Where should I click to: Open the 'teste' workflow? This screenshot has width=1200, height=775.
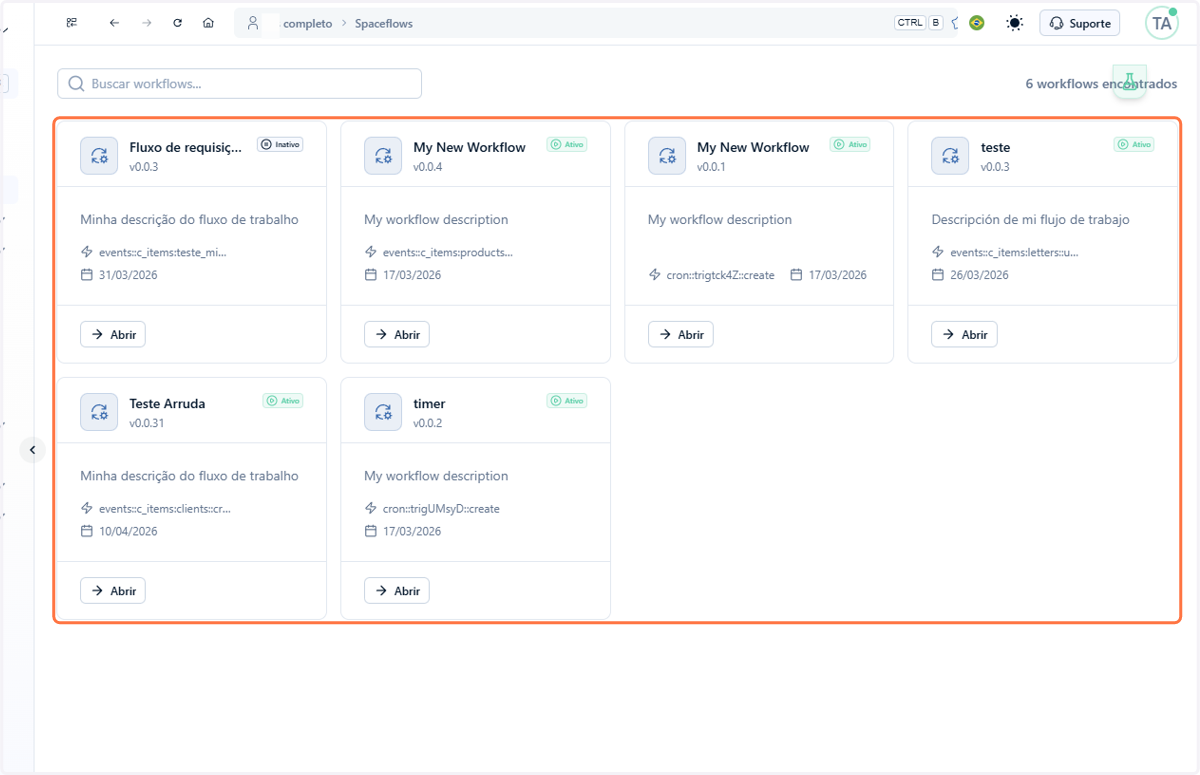[964, 334]
